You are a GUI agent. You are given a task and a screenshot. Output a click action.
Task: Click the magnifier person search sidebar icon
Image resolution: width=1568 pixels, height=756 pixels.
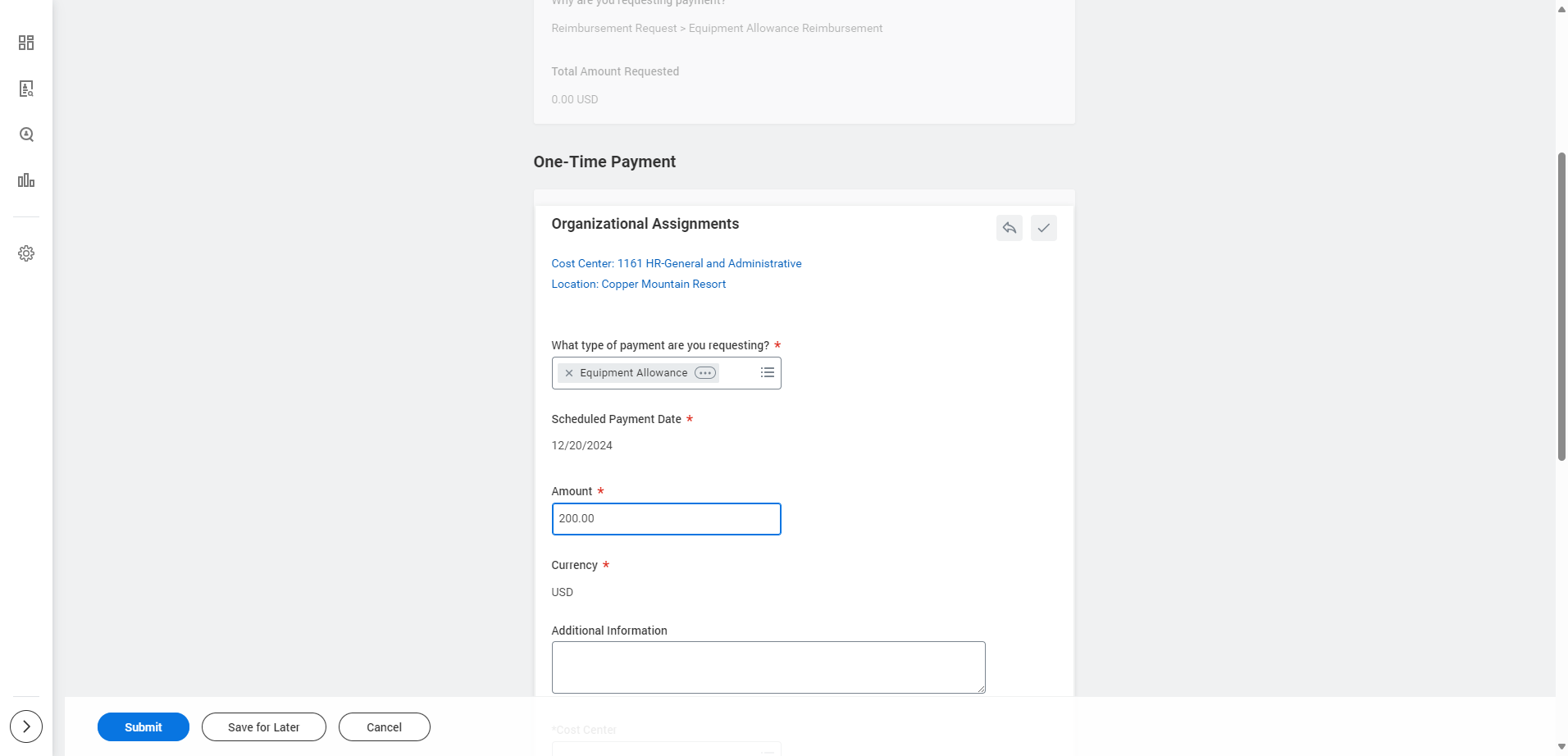(x=26, y=134)
